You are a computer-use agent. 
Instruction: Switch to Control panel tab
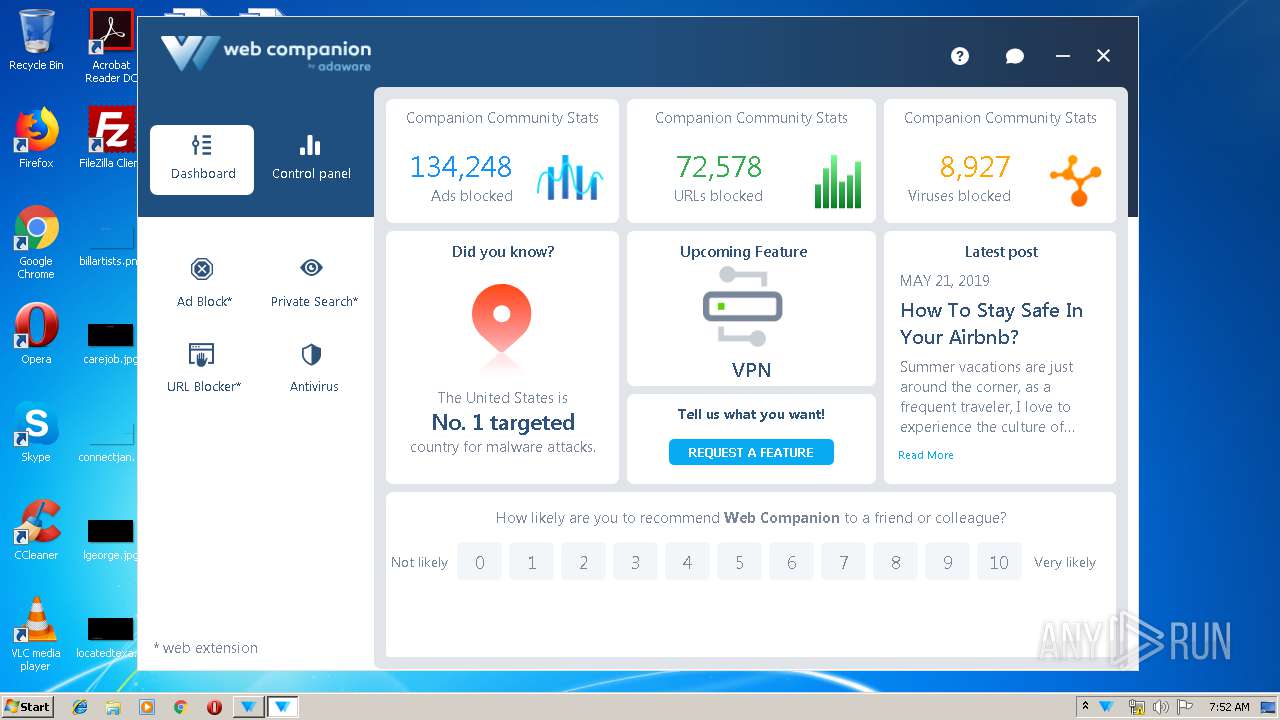311,159
